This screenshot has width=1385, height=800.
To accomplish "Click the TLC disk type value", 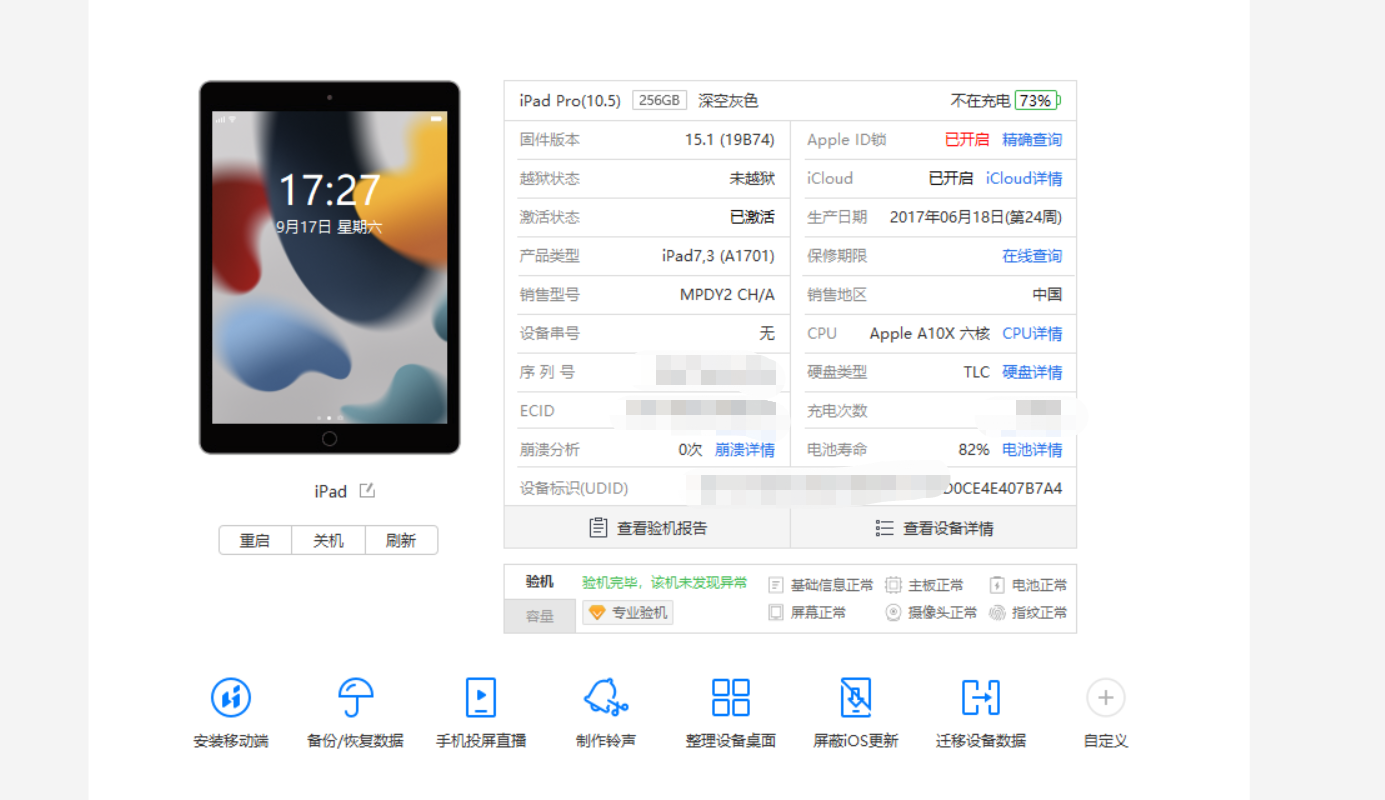I will pos(976,372).
